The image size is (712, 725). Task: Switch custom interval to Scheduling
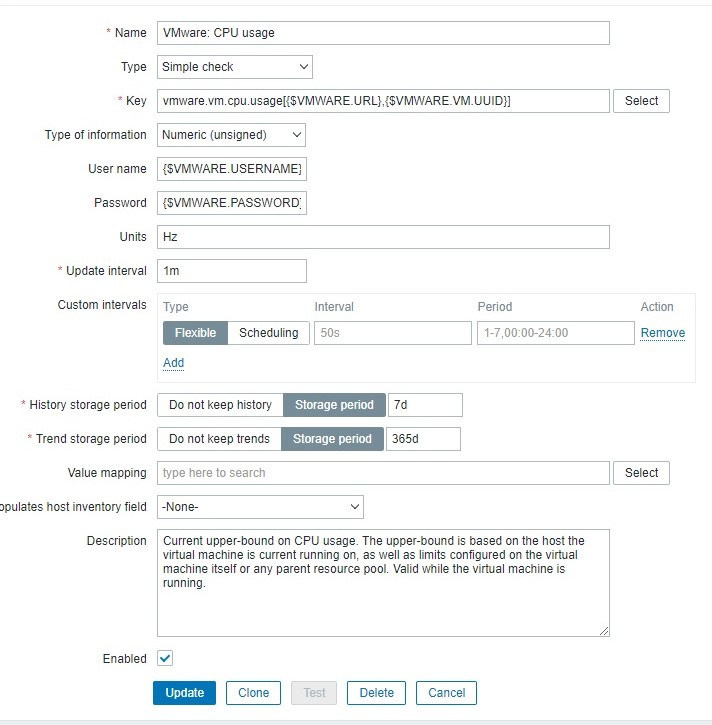(268, 333)
